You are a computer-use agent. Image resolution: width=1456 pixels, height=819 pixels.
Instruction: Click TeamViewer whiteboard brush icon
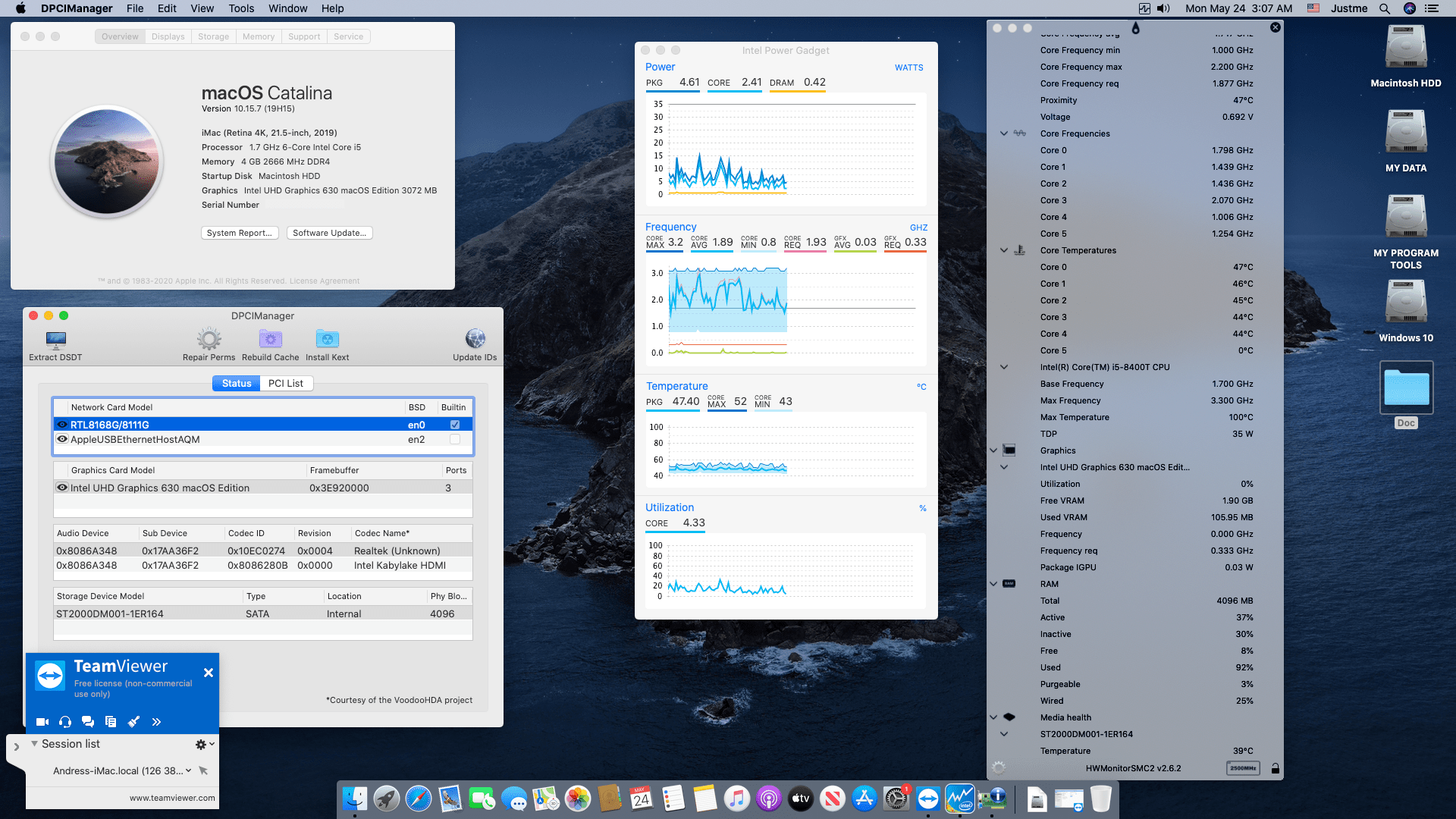click(133, 722)
